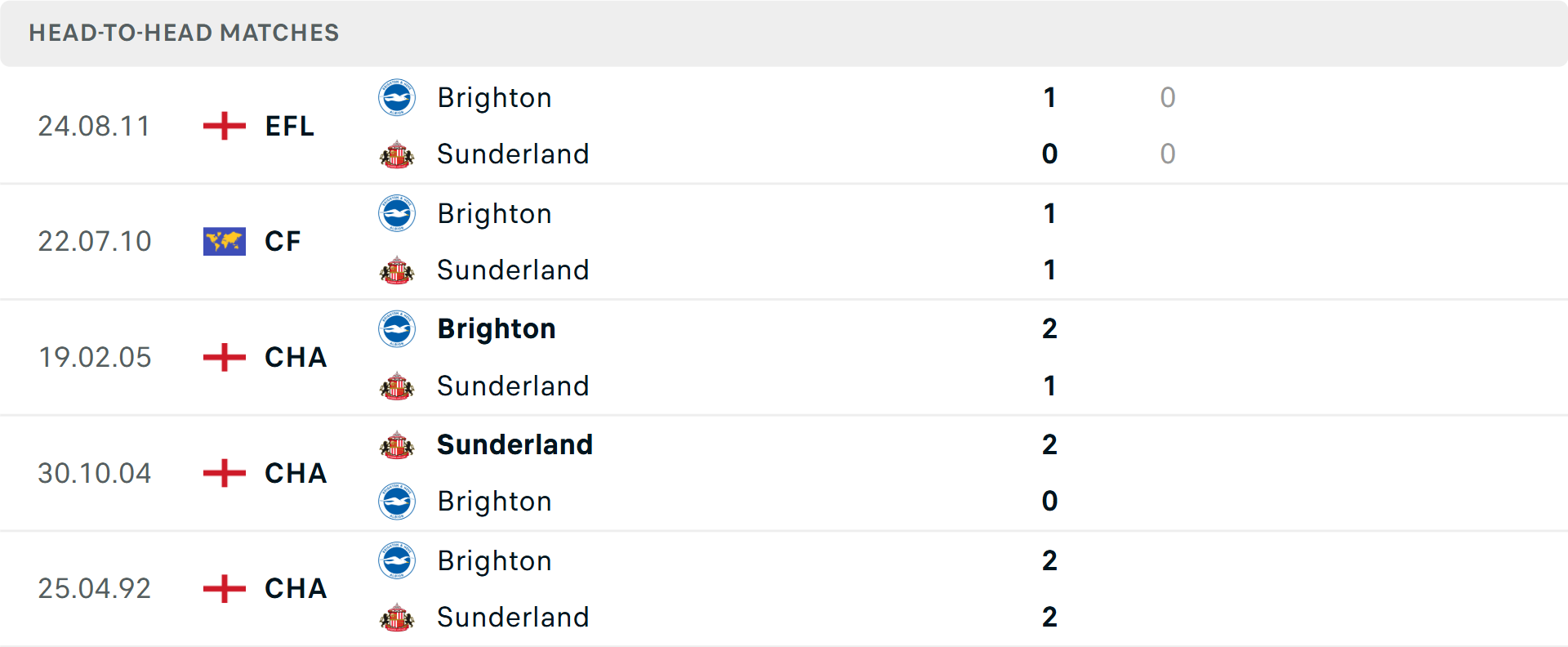Open bold Sunderland name in 30.10.04 match
The image size is (1568, 647).
(x=514, y=445)
